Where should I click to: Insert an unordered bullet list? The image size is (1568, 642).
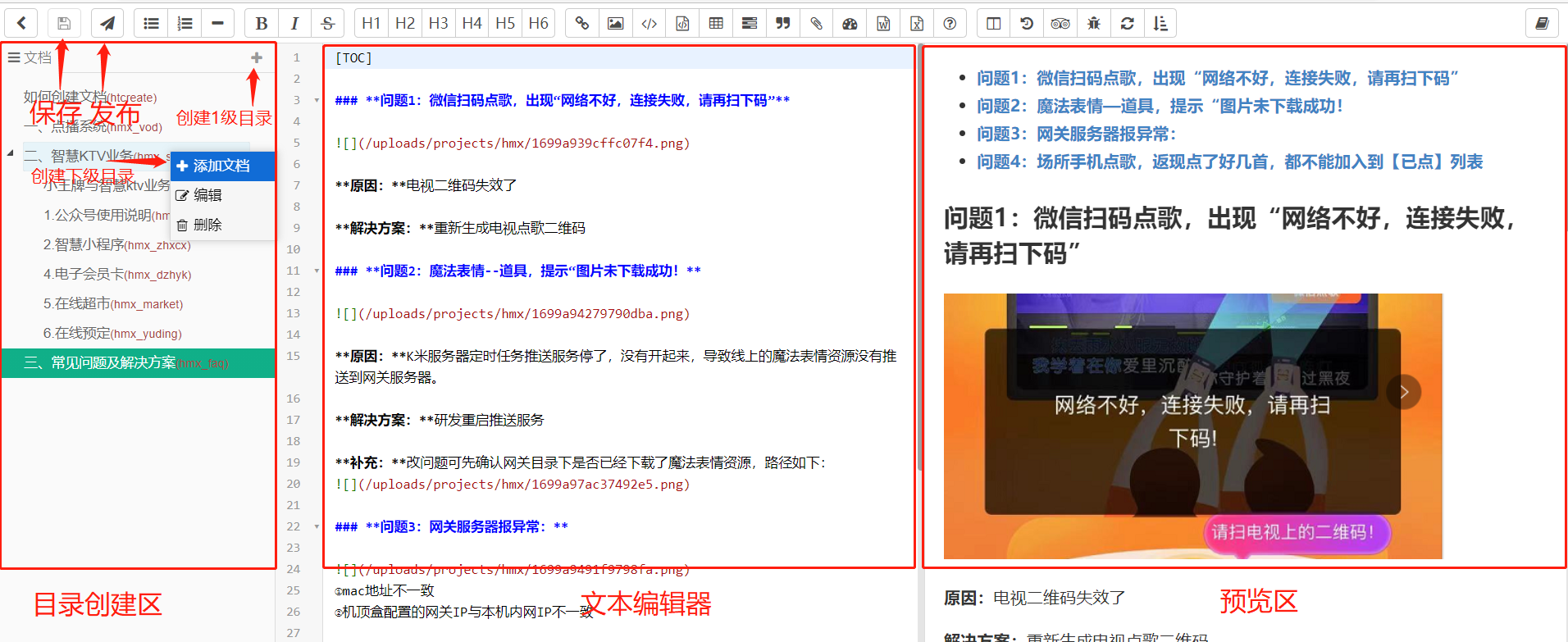pos(151,23)
